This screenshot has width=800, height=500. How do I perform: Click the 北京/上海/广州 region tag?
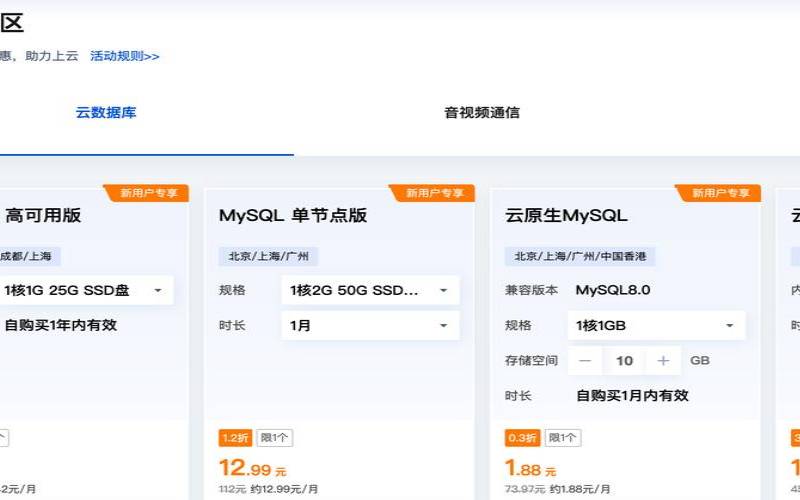[x=268, y=256]
